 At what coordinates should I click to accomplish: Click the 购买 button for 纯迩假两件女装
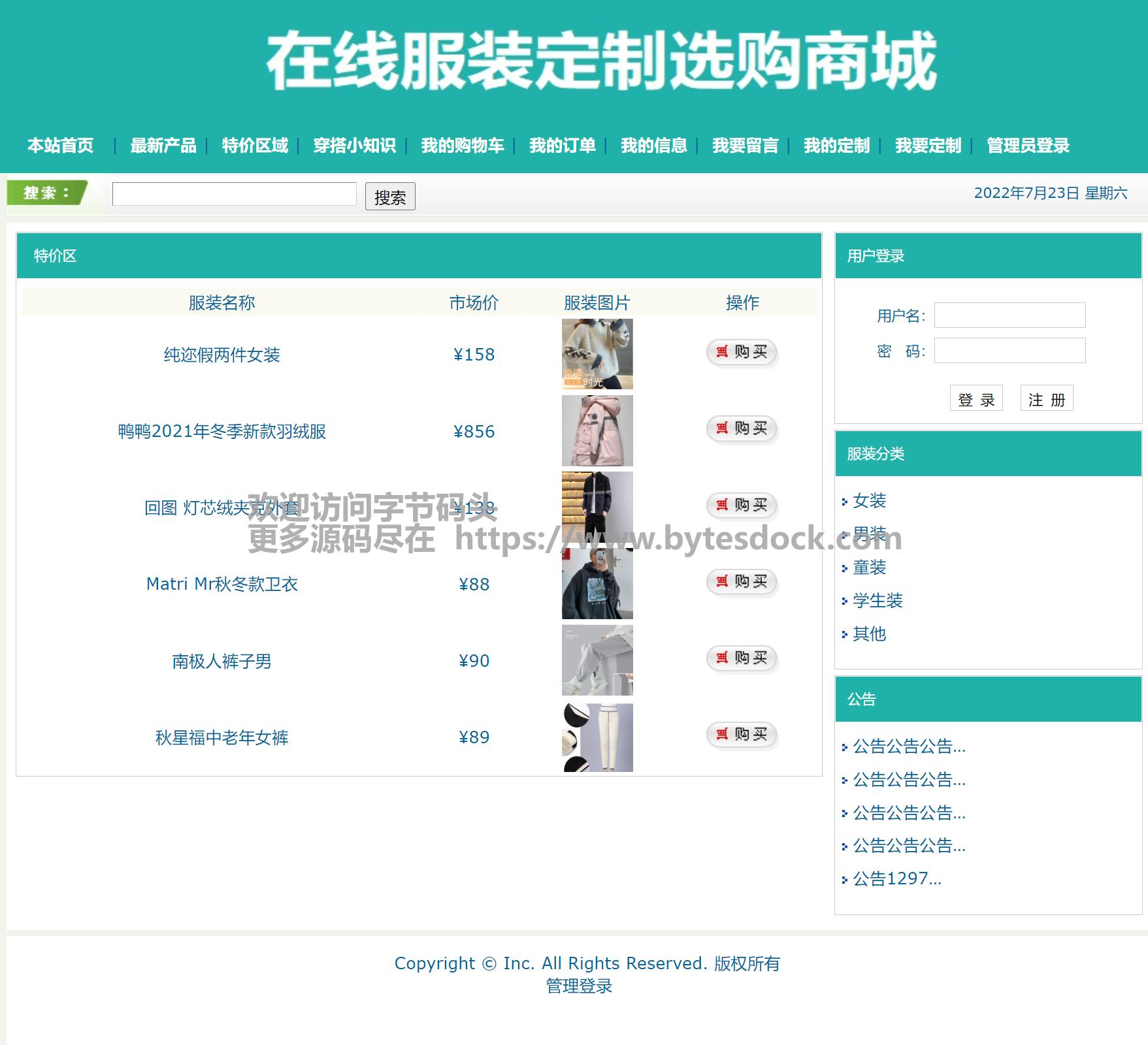[742, 353]
